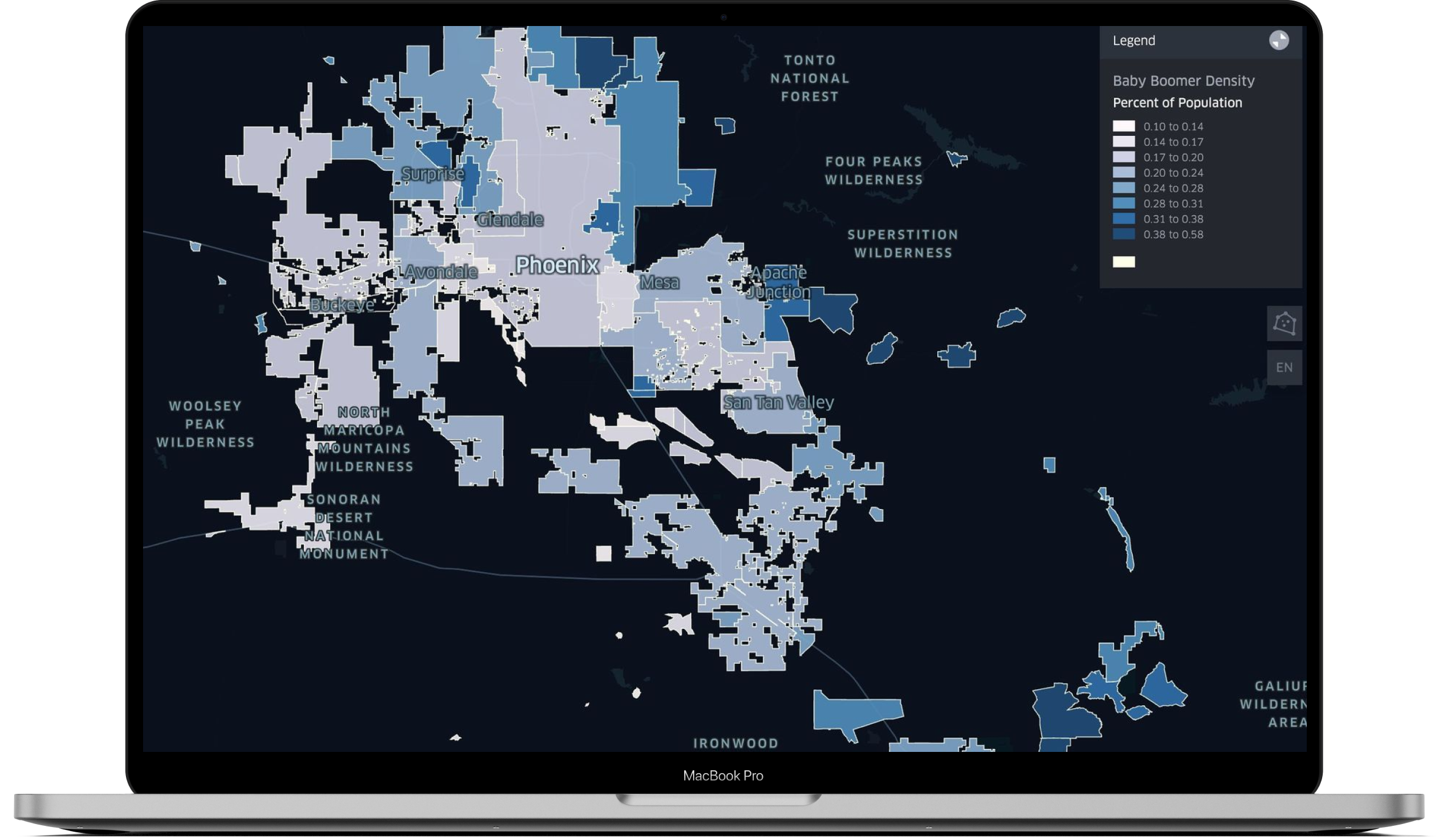Click the Avondale map label
The height and width of the screenshot is (840, 1438).
click(441, 272)
